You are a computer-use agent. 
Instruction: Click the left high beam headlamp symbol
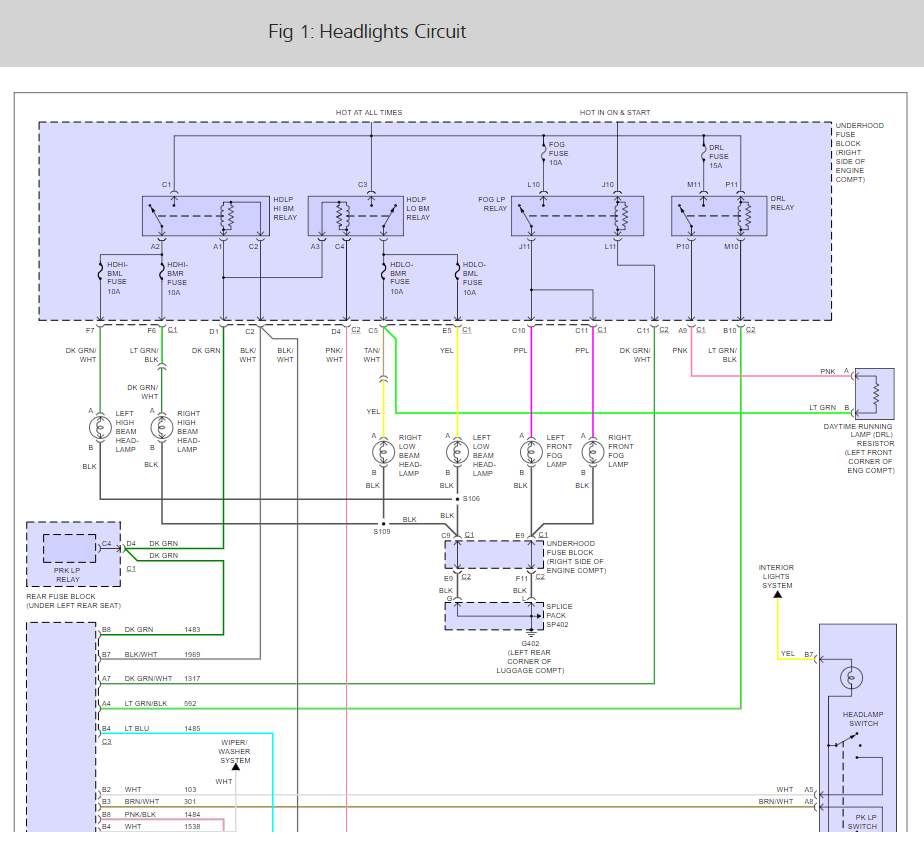click(x=100, y=427)
